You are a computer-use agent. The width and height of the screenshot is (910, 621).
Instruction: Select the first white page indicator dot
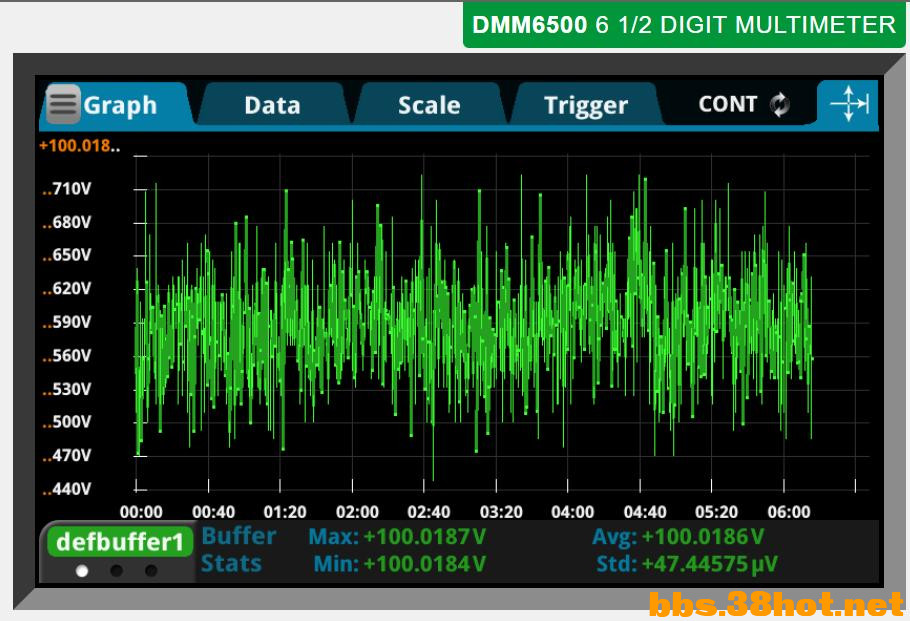pos(82,571)
